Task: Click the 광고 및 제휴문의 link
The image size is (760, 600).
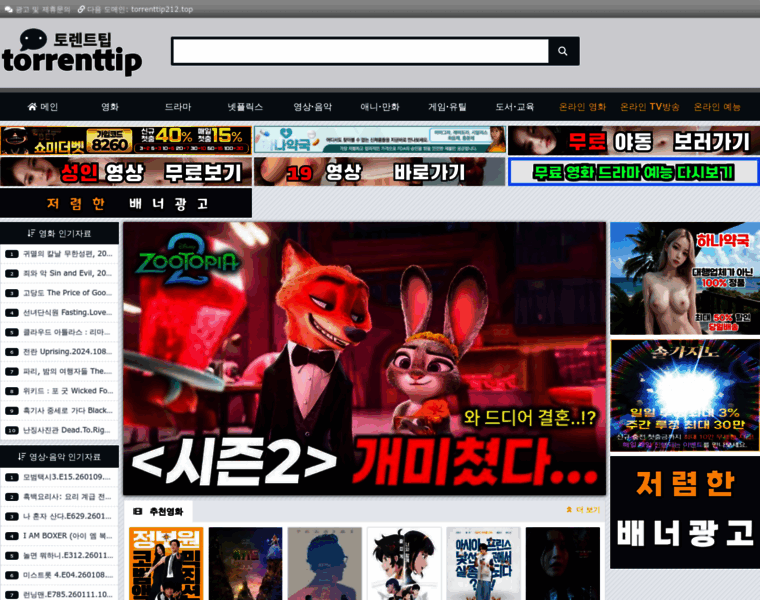Action: 38,9
